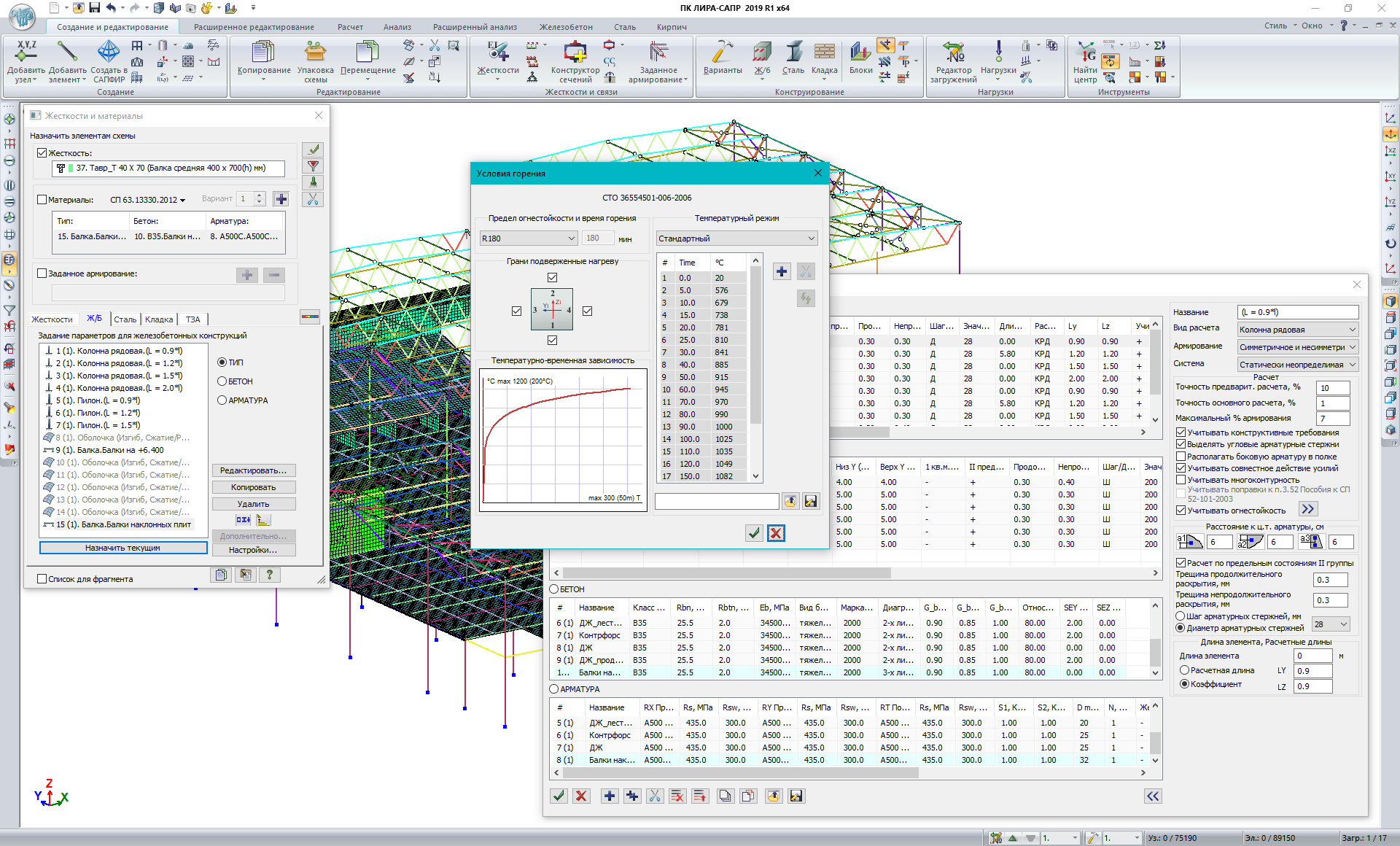Click the Блоки icon in the ribbon
The height and width of the screenshot is (846, 1400).
coord(860,52)
